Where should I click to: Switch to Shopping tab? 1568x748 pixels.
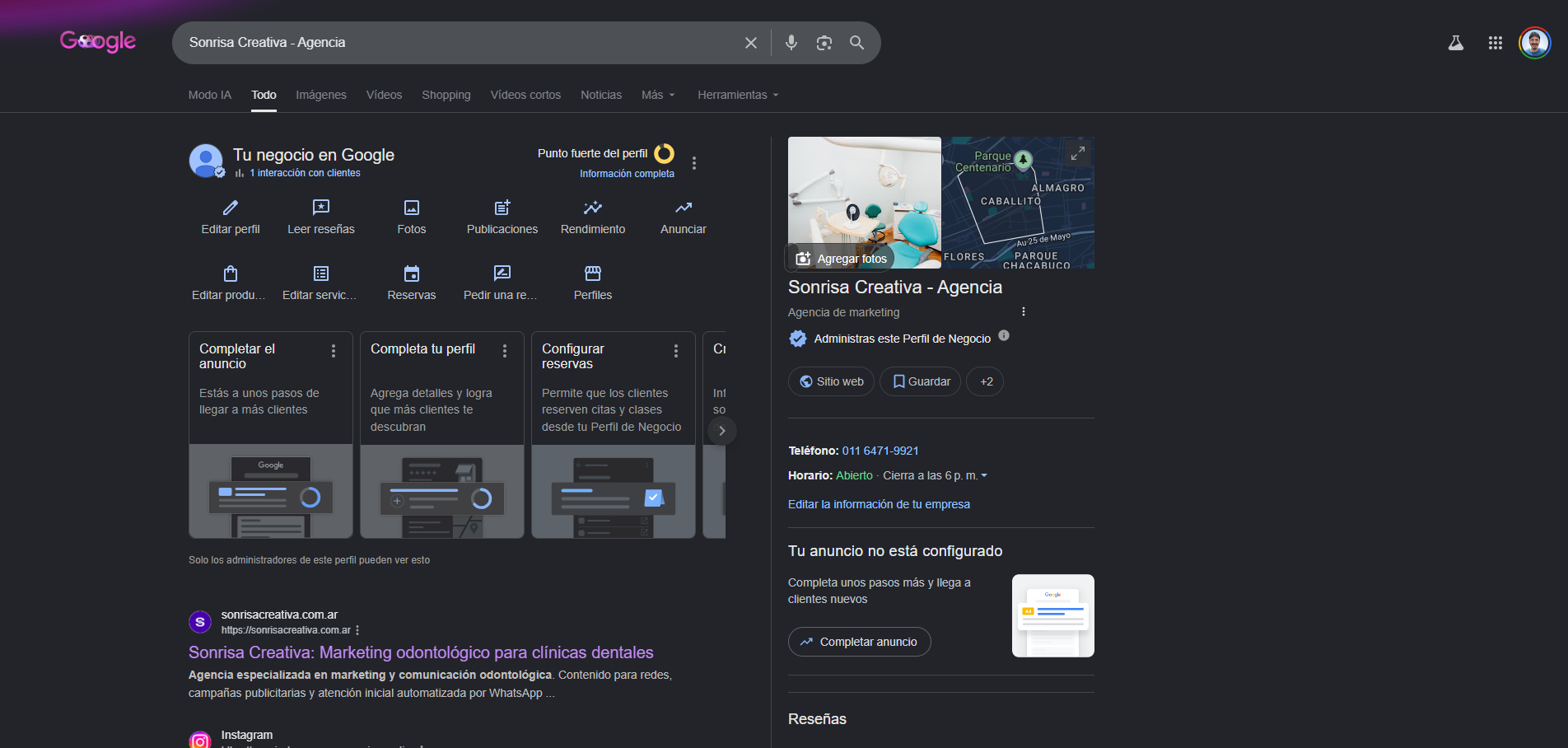tap(446, 95)
